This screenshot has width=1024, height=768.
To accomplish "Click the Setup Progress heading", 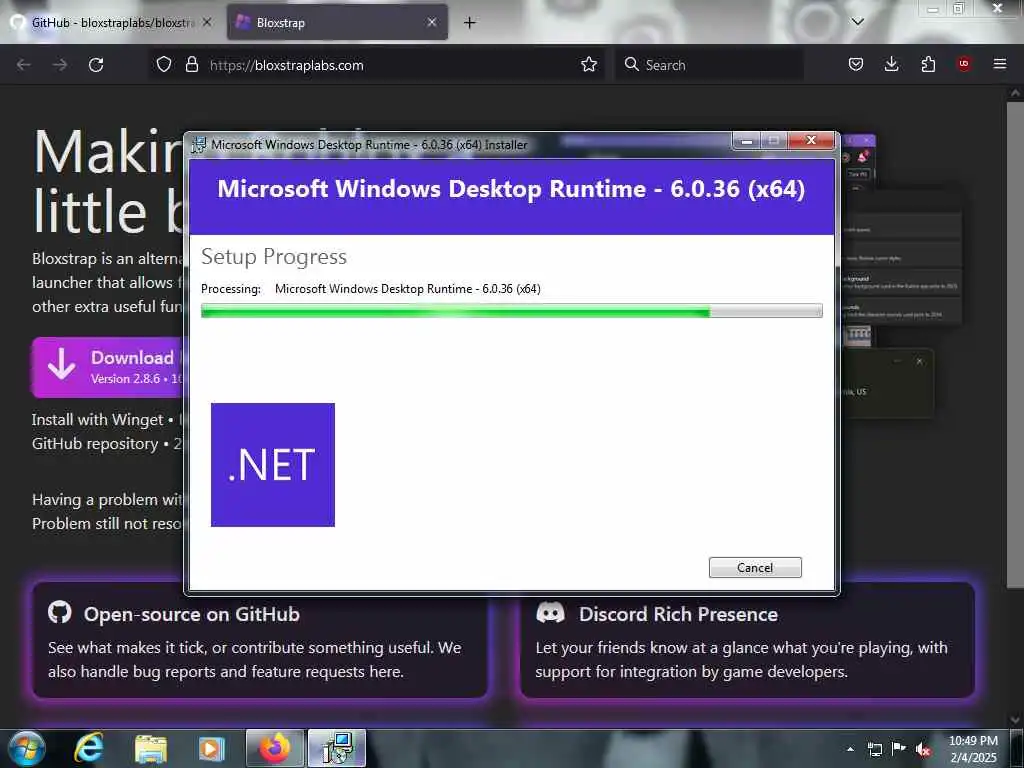I will [274, 257].
